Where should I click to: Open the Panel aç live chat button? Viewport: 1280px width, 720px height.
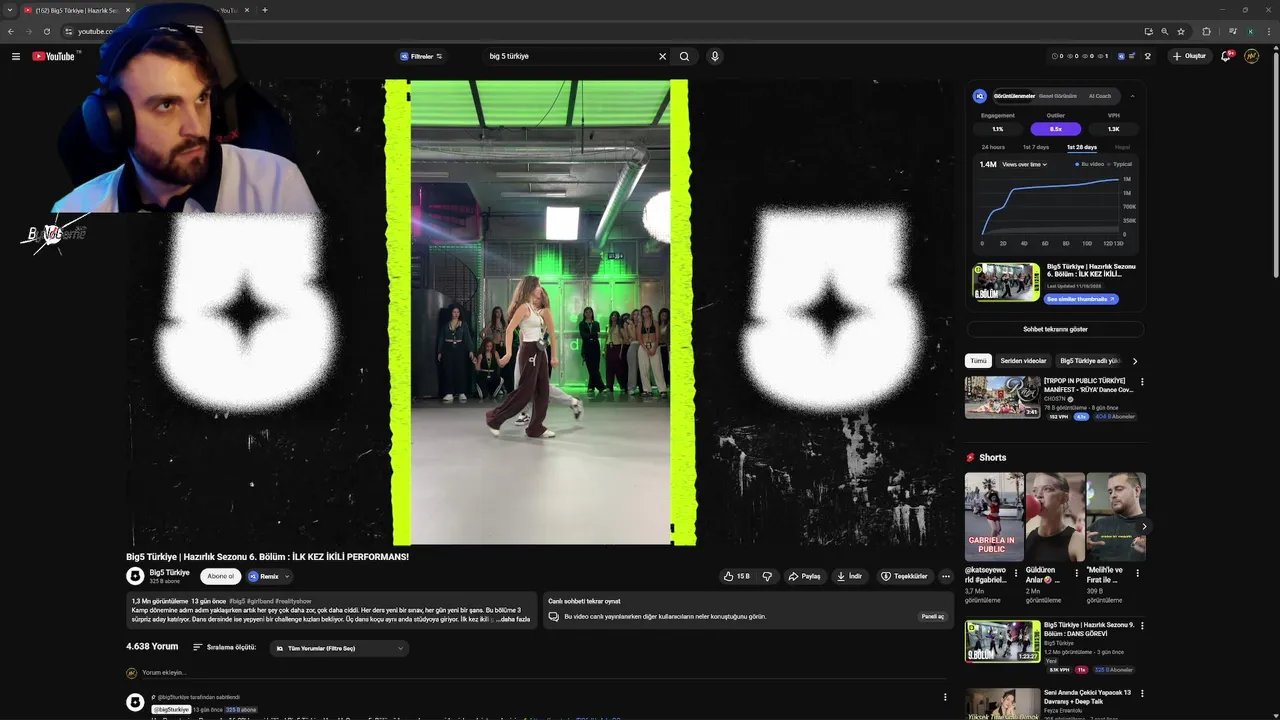point(932,616)
